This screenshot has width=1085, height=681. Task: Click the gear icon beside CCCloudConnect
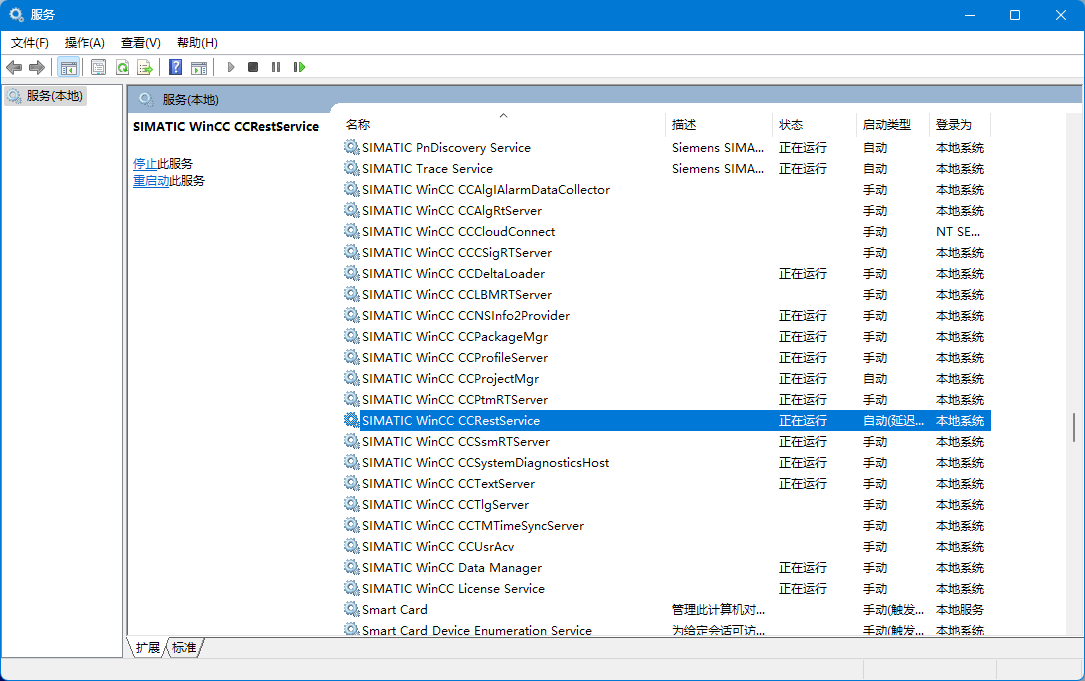point(352,231)
